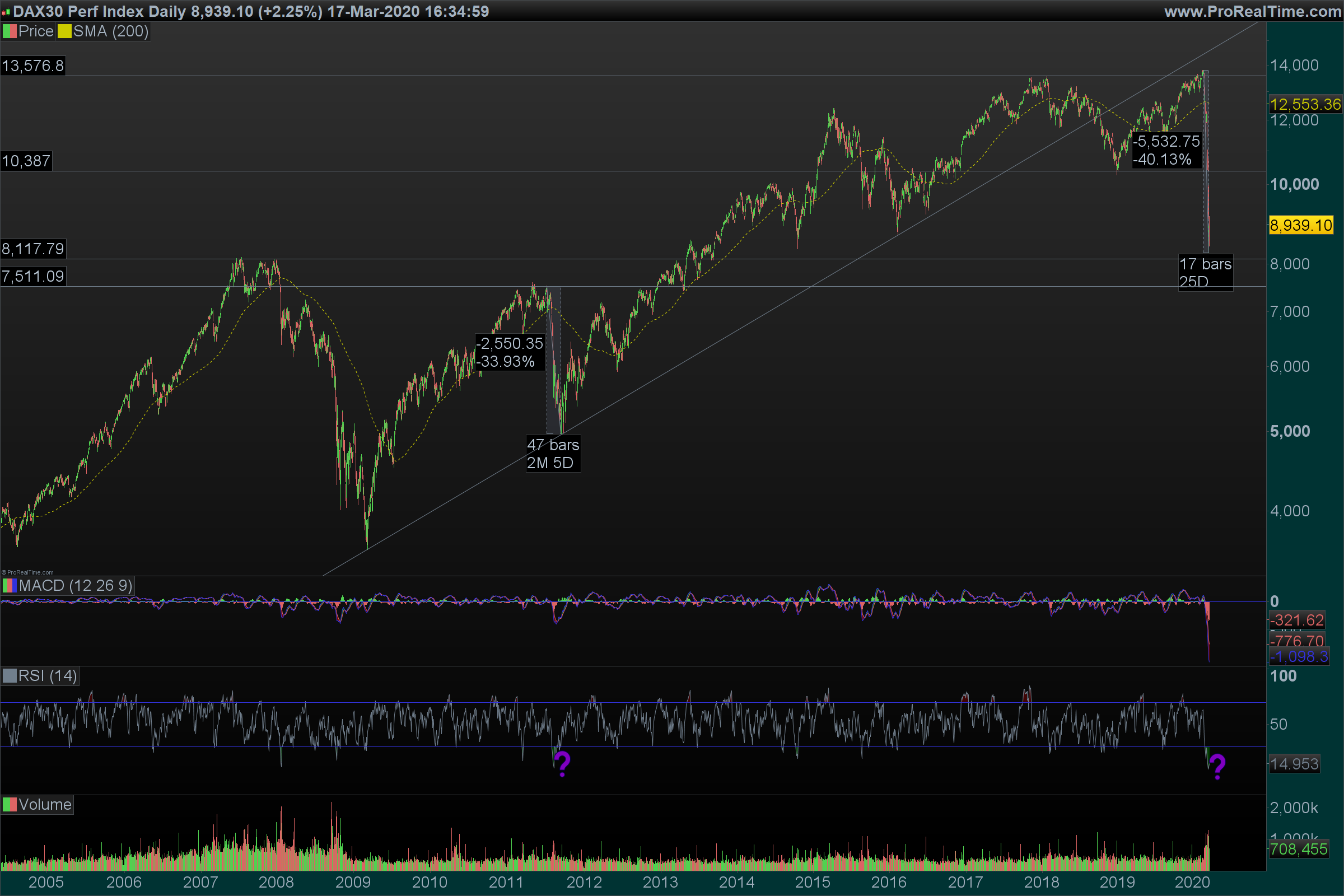Image resolution: width=1344 pixels, height=896 pixels.
Task: Click the small ProRealTime.com copyright text
Action: pos(27,572)
